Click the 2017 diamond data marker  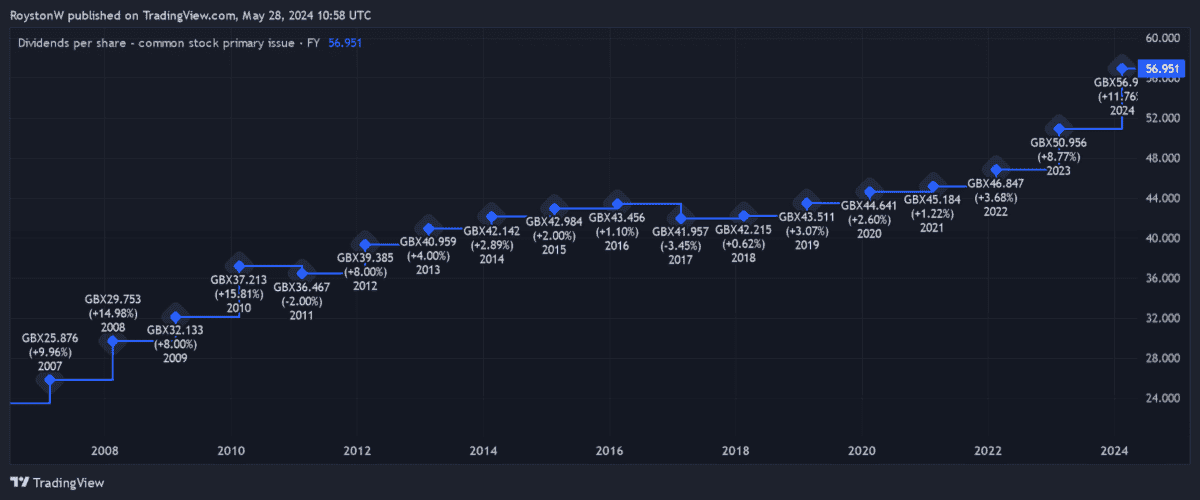pos(681,218)
